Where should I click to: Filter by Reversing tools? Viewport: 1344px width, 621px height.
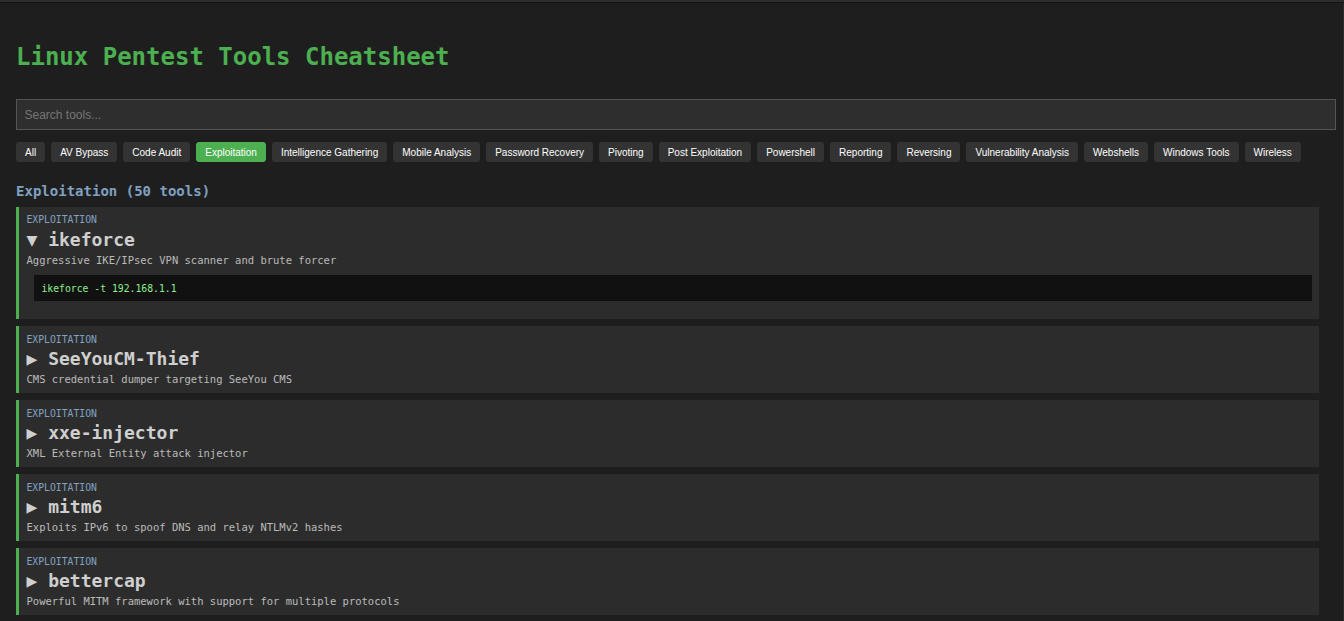pyautogui.click(x=928, y=151)
